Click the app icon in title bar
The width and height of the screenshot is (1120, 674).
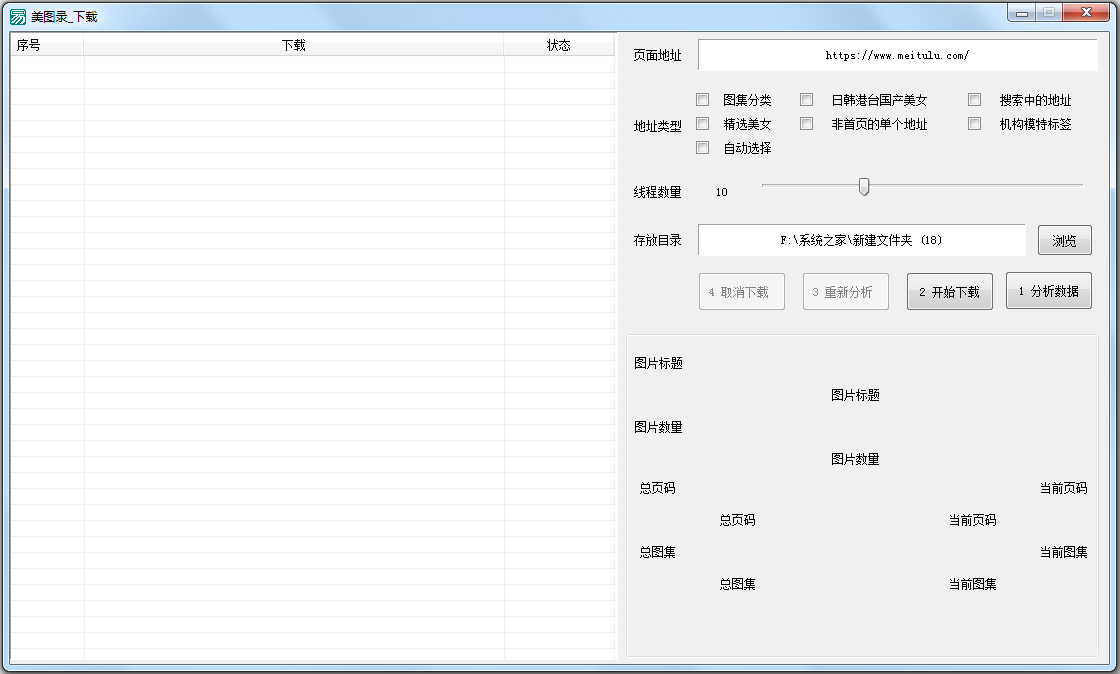click(x=17, y=16)
